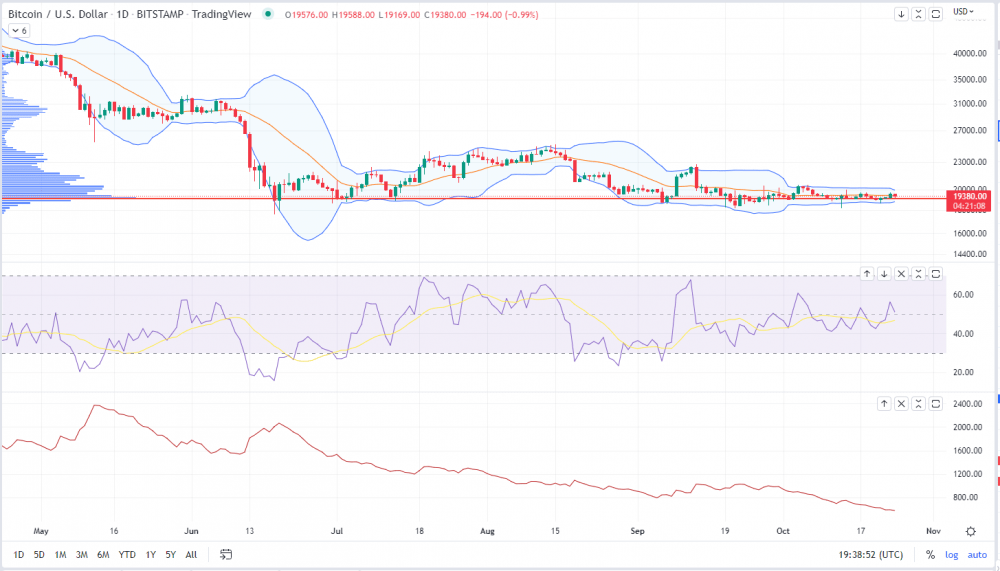Open the USD currency dropdown
Image resolution: width=1000 pixels, height=571 pixels.
[x=964, y=11]
